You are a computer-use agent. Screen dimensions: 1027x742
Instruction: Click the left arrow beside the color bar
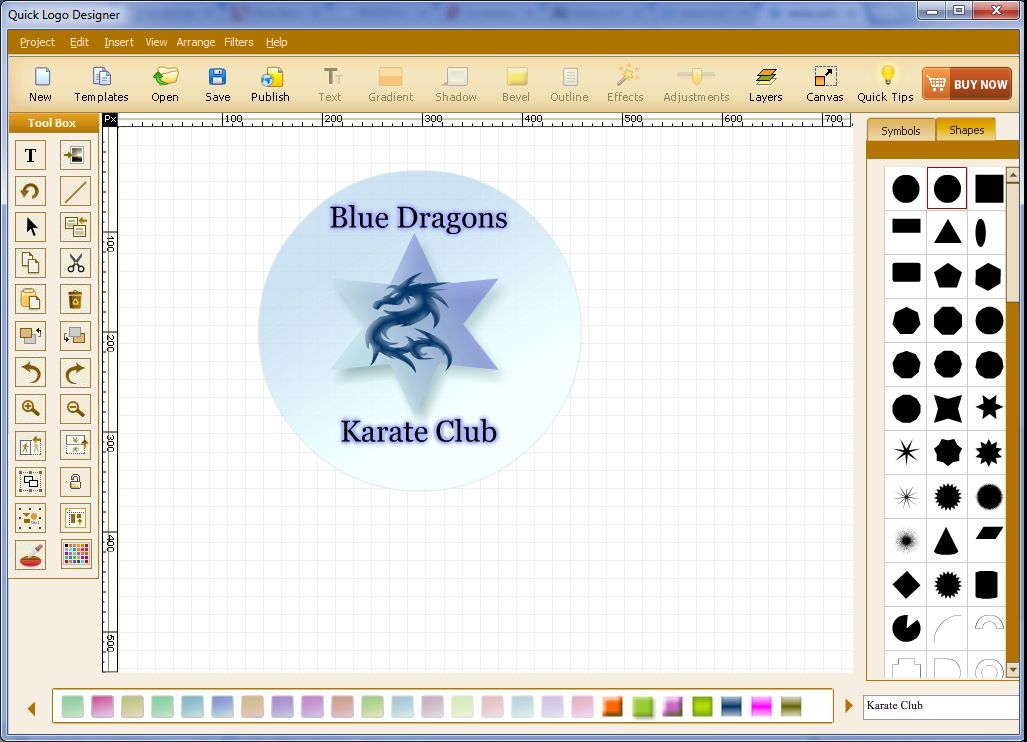pyautogui.click(x=31, y=706)
